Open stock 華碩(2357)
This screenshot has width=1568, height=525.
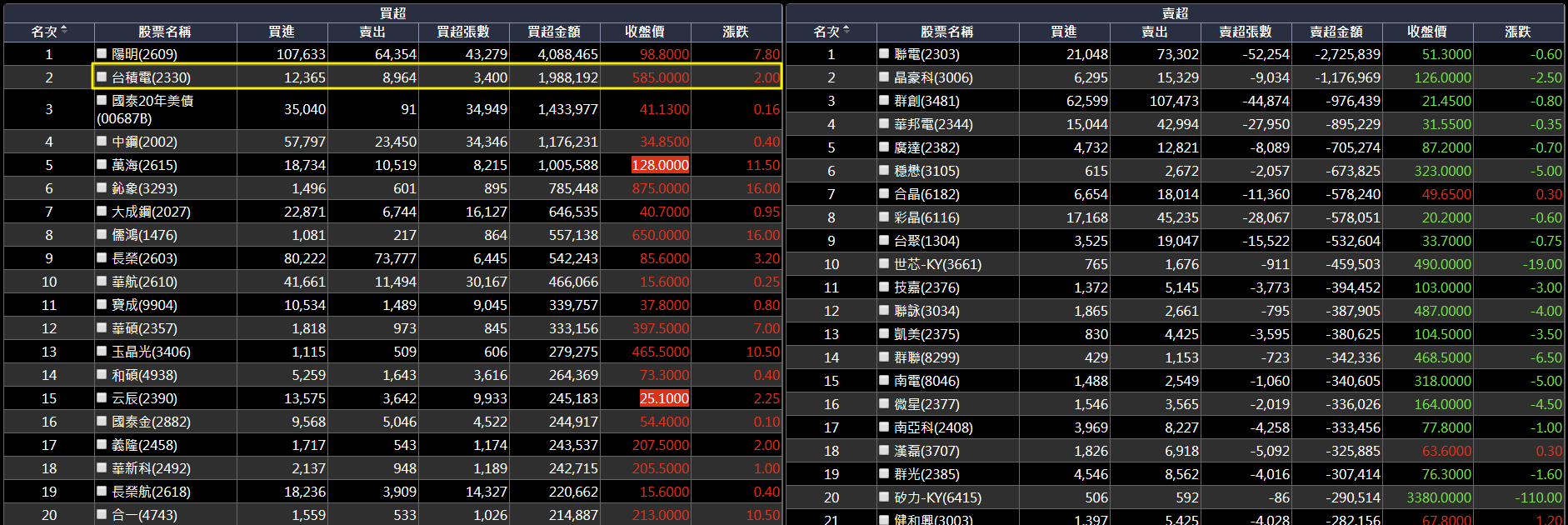[145, 328]
